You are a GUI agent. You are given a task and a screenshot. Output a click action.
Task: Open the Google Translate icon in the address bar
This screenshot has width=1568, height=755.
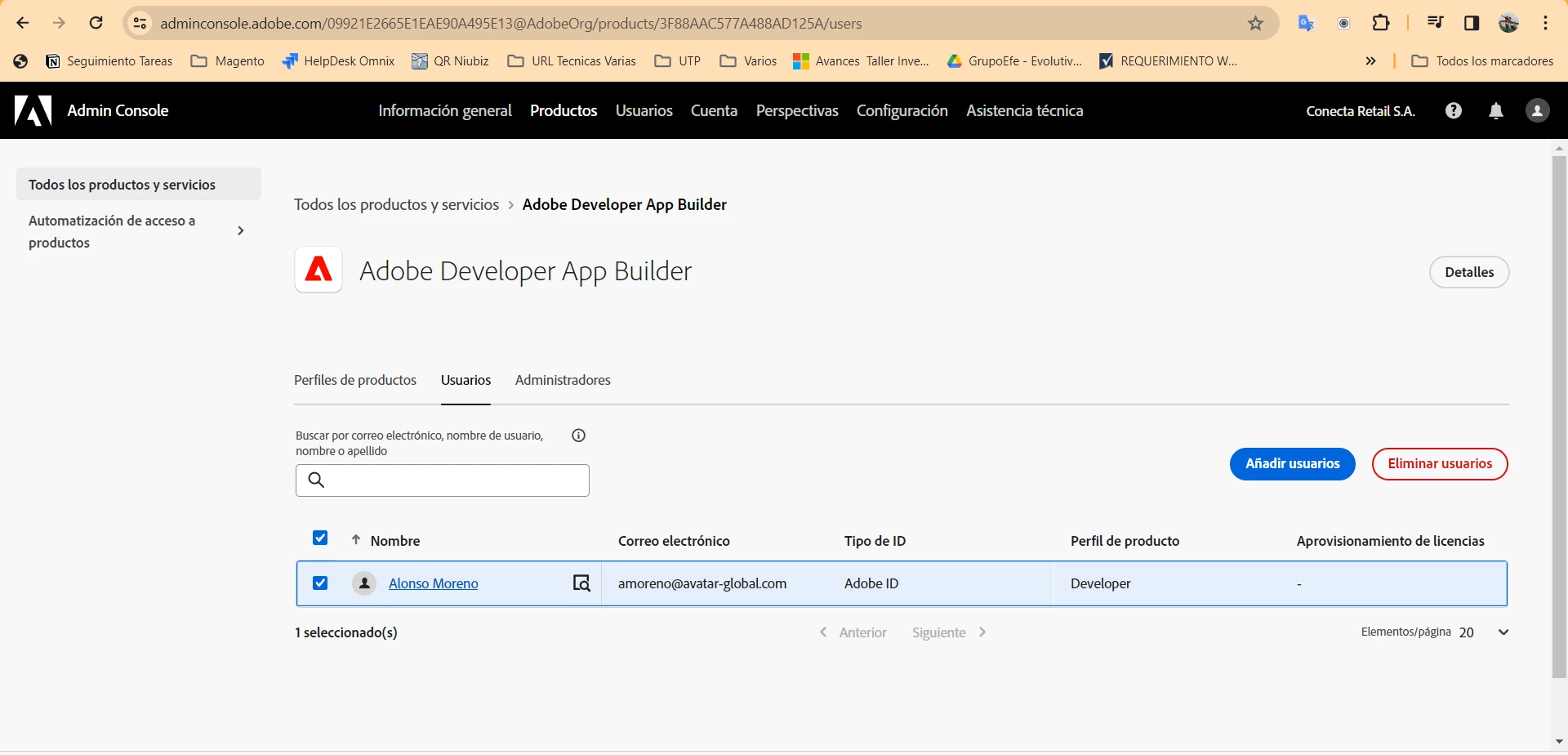pyautogui.click(x=1306, y=24)
